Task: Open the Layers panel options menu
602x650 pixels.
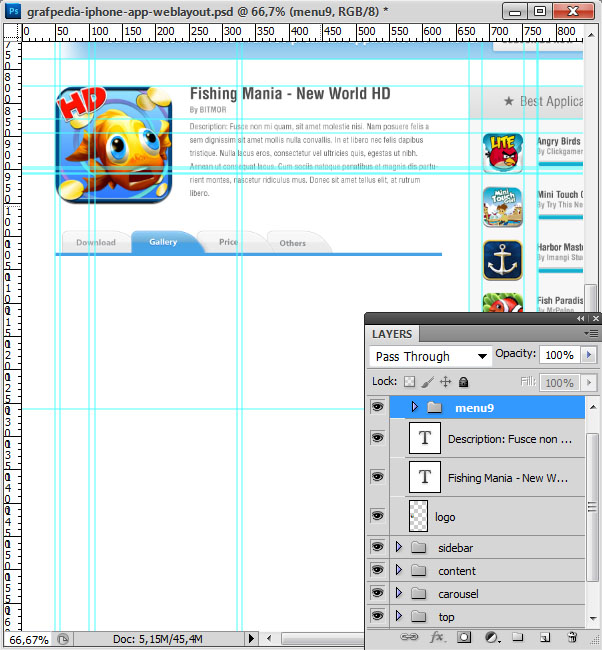Action: pos(591,333)
